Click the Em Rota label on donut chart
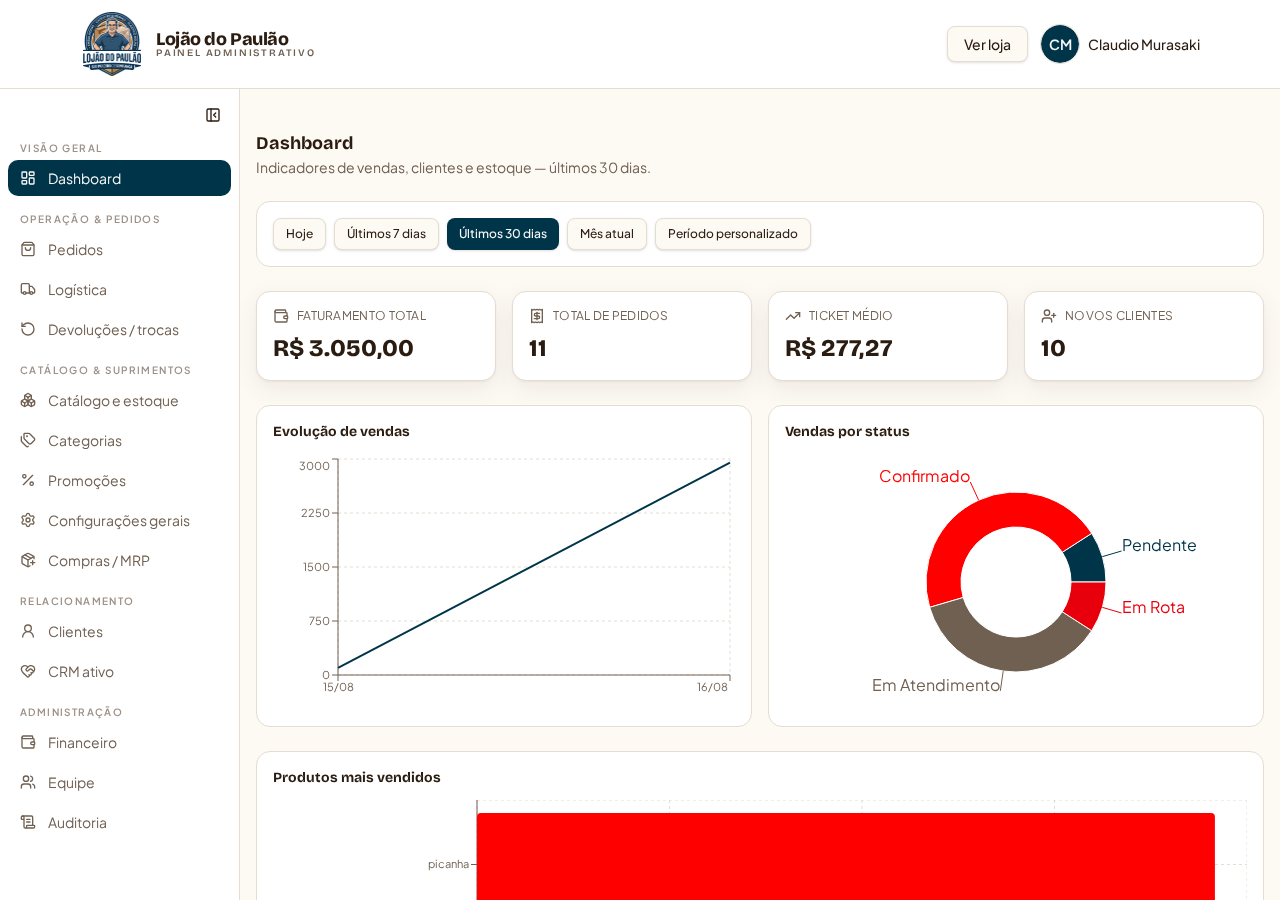This screenshot has width=1280, height=900. [1153, 607]
